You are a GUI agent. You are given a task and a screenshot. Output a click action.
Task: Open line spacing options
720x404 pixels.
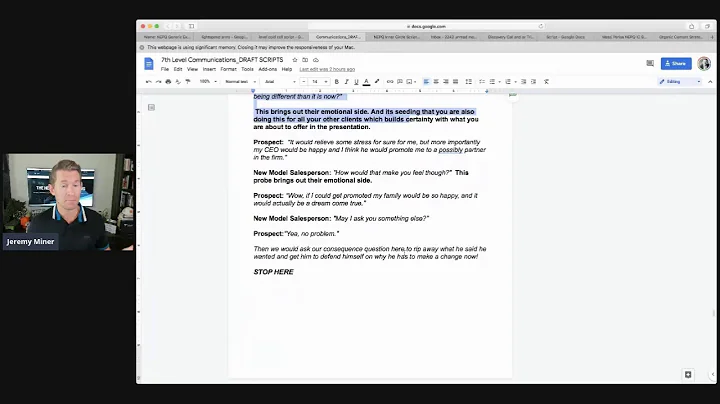click(468, 82)
